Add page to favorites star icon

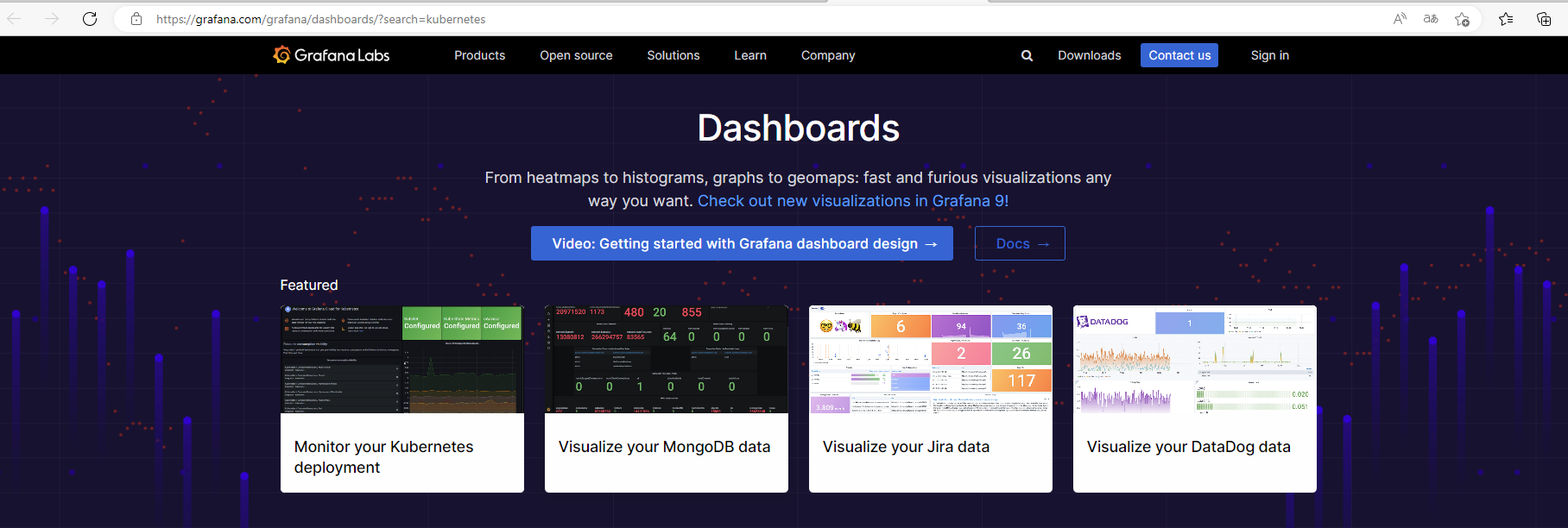[1462, 19]
